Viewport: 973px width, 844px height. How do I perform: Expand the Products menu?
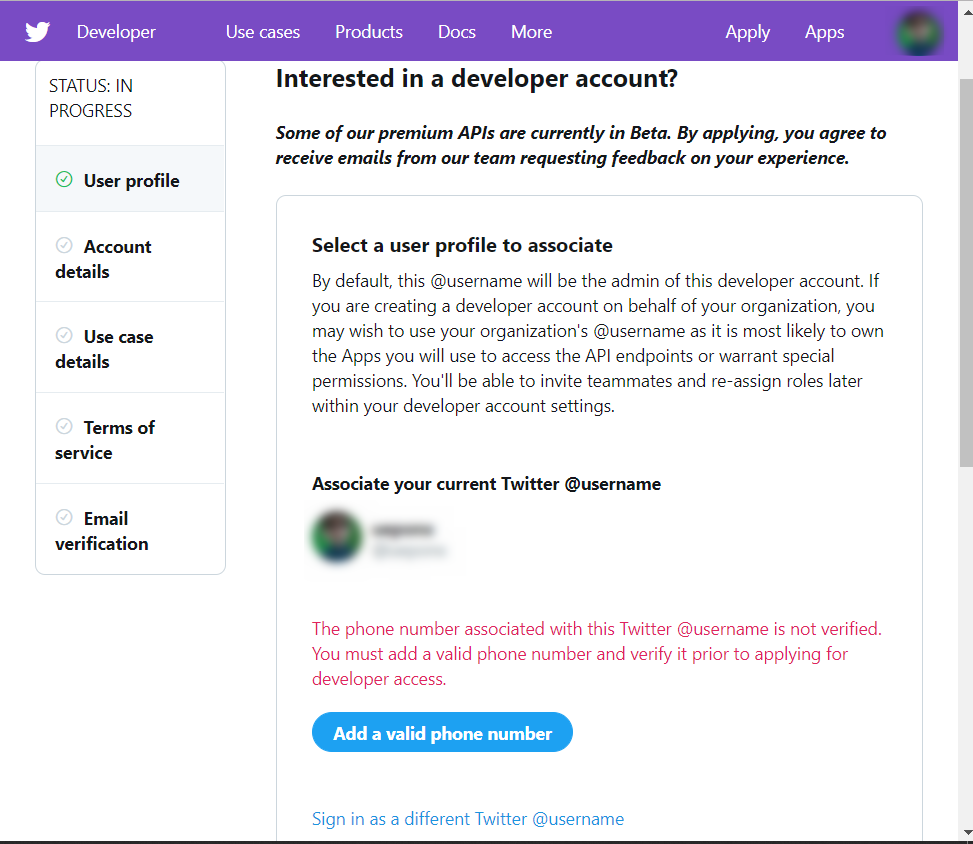pyautogui.click(x=368, y=32)
